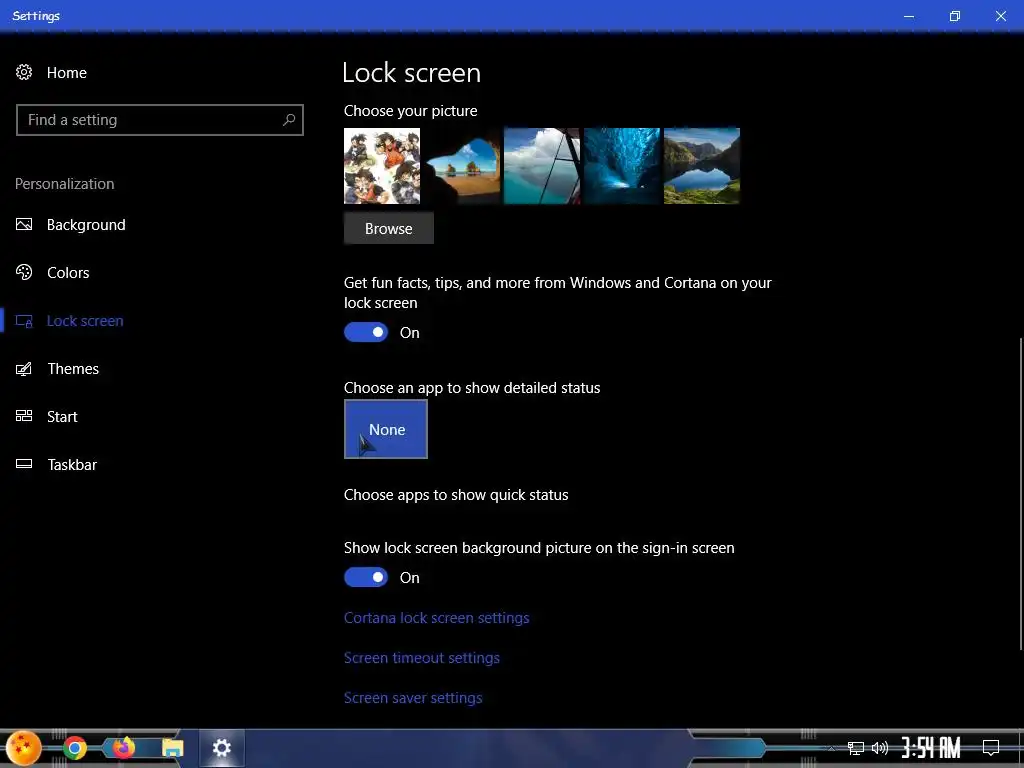This screenshot has width=1024, height=768.
Task: Click the Find a setting search box
Action: click(160, 120)
